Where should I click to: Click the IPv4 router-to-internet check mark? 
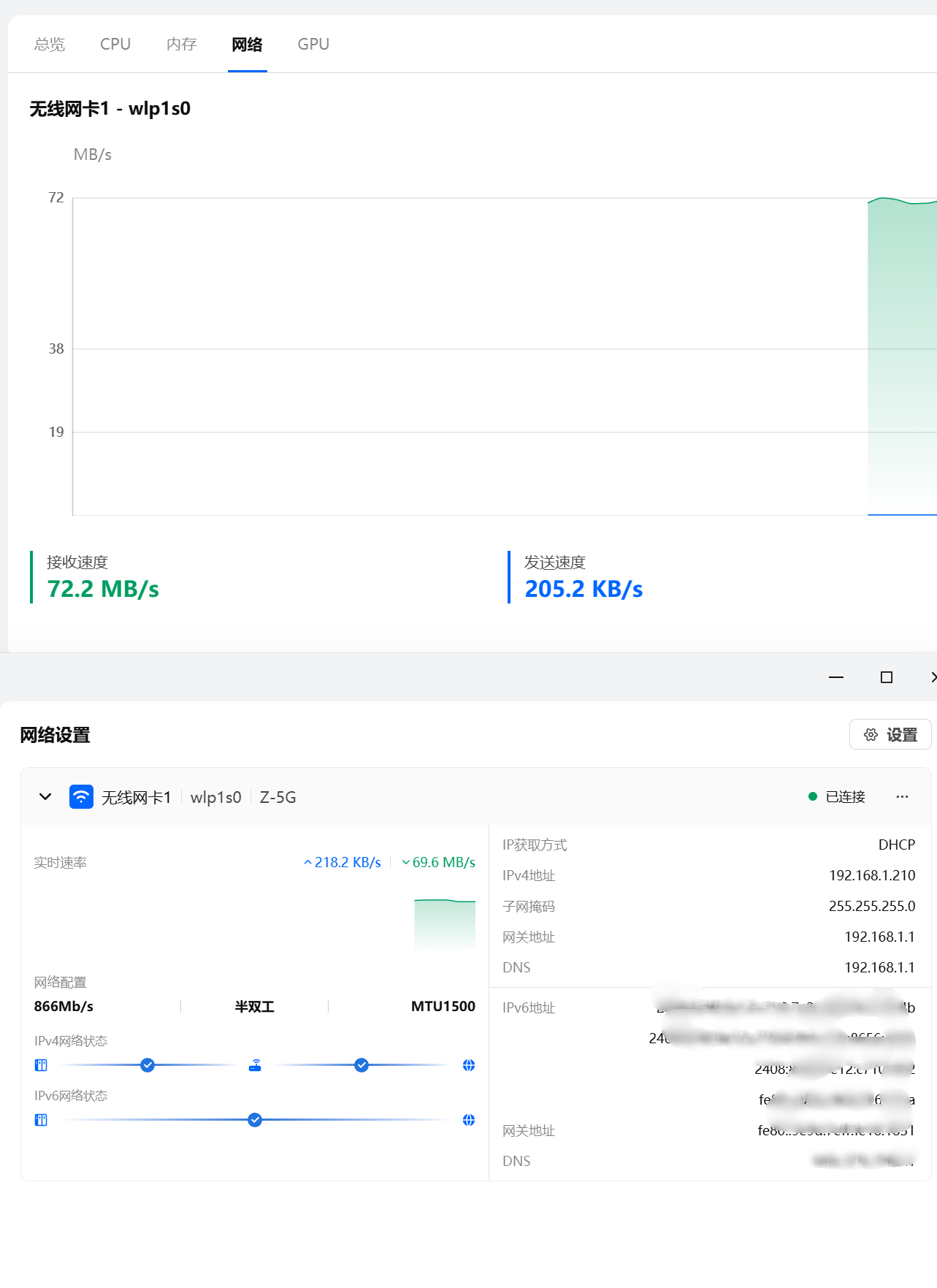click(362, 1065)
